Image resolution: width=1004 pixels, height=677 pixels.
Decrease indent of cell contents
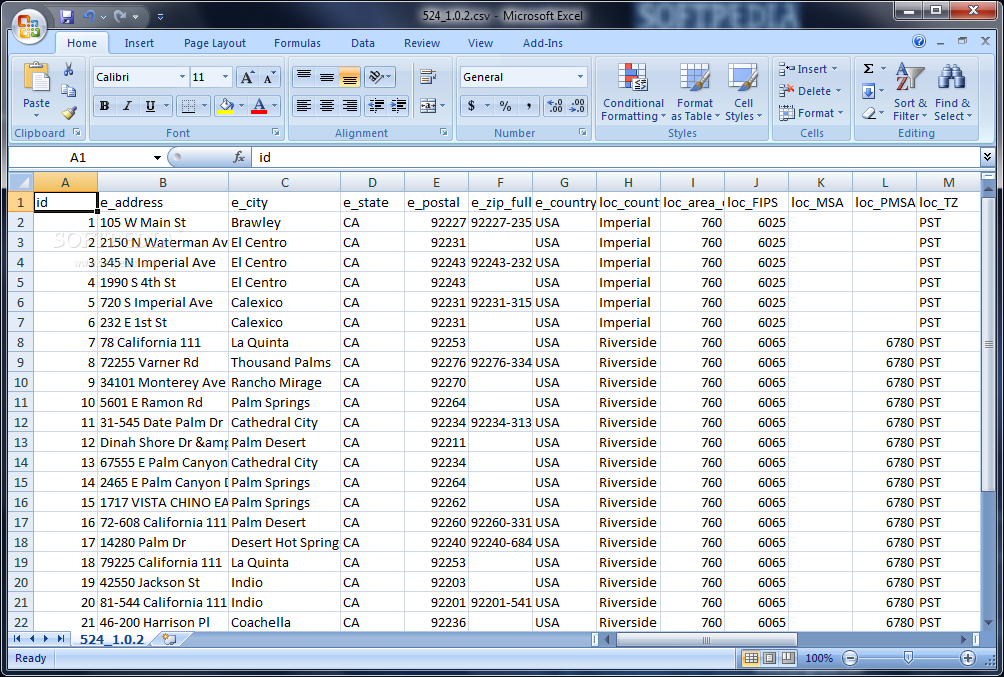[x=376, y=106]
